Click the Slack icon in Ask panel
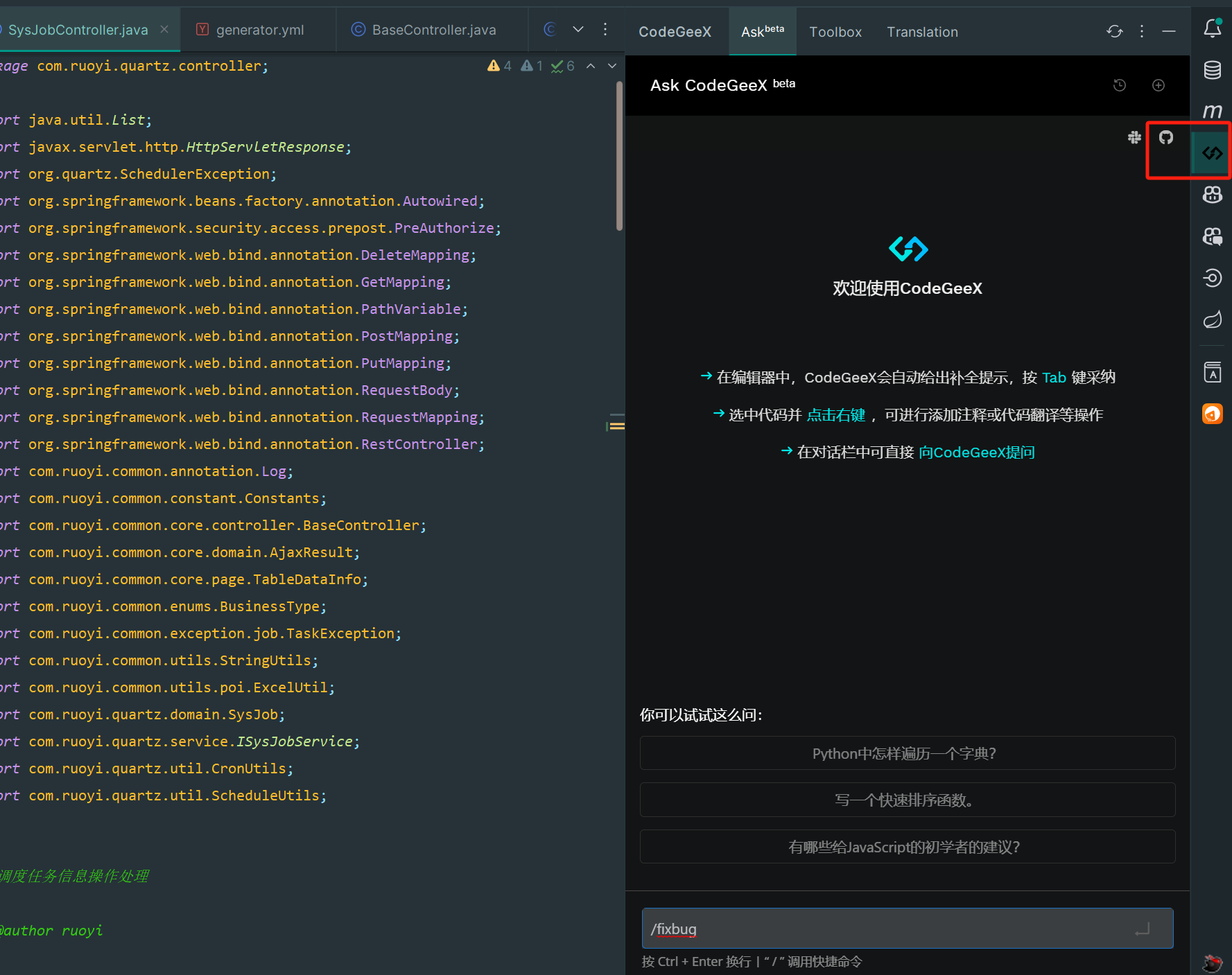The image size is (1232, 975). pyautogui.click(x=1134, y=137)
